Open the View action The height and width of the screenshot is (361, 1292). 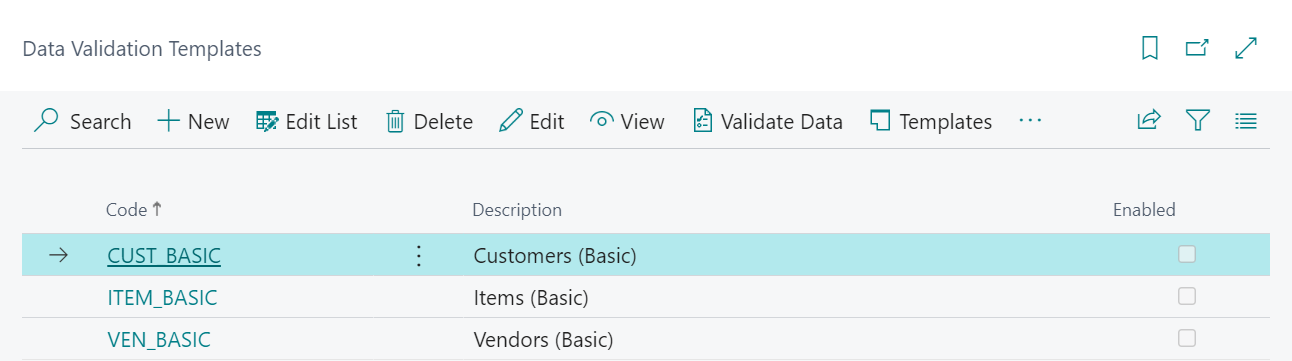point(628,122)
